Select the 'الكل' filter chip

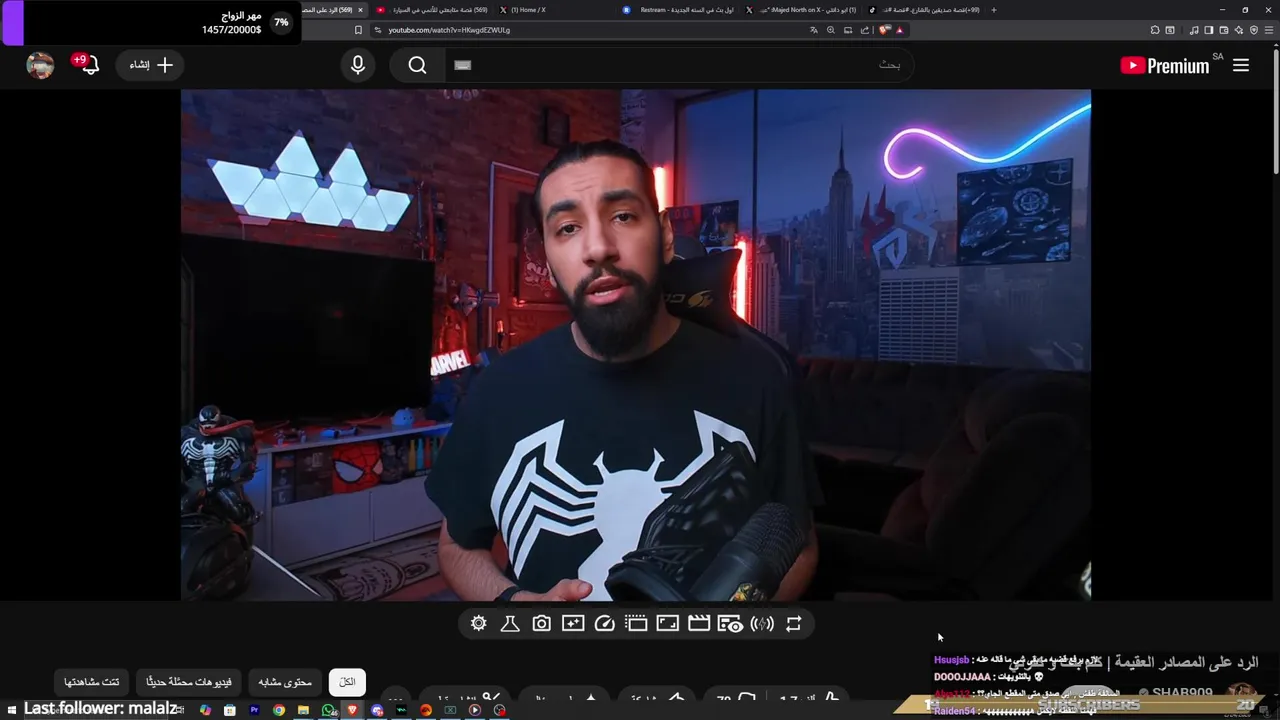(347, 682)
